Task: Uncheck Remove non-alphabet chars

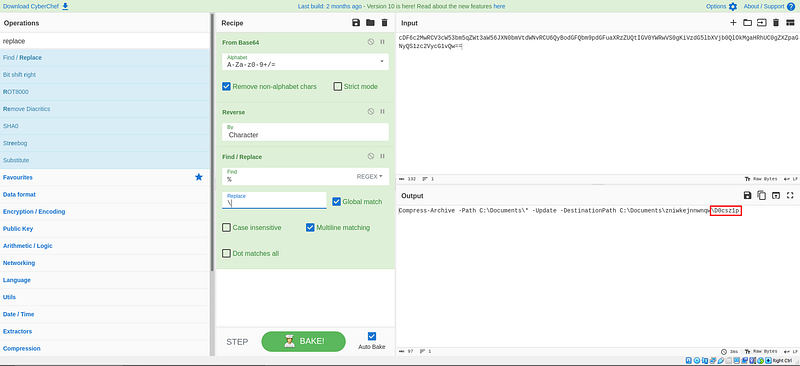Action: click(227, 86)
